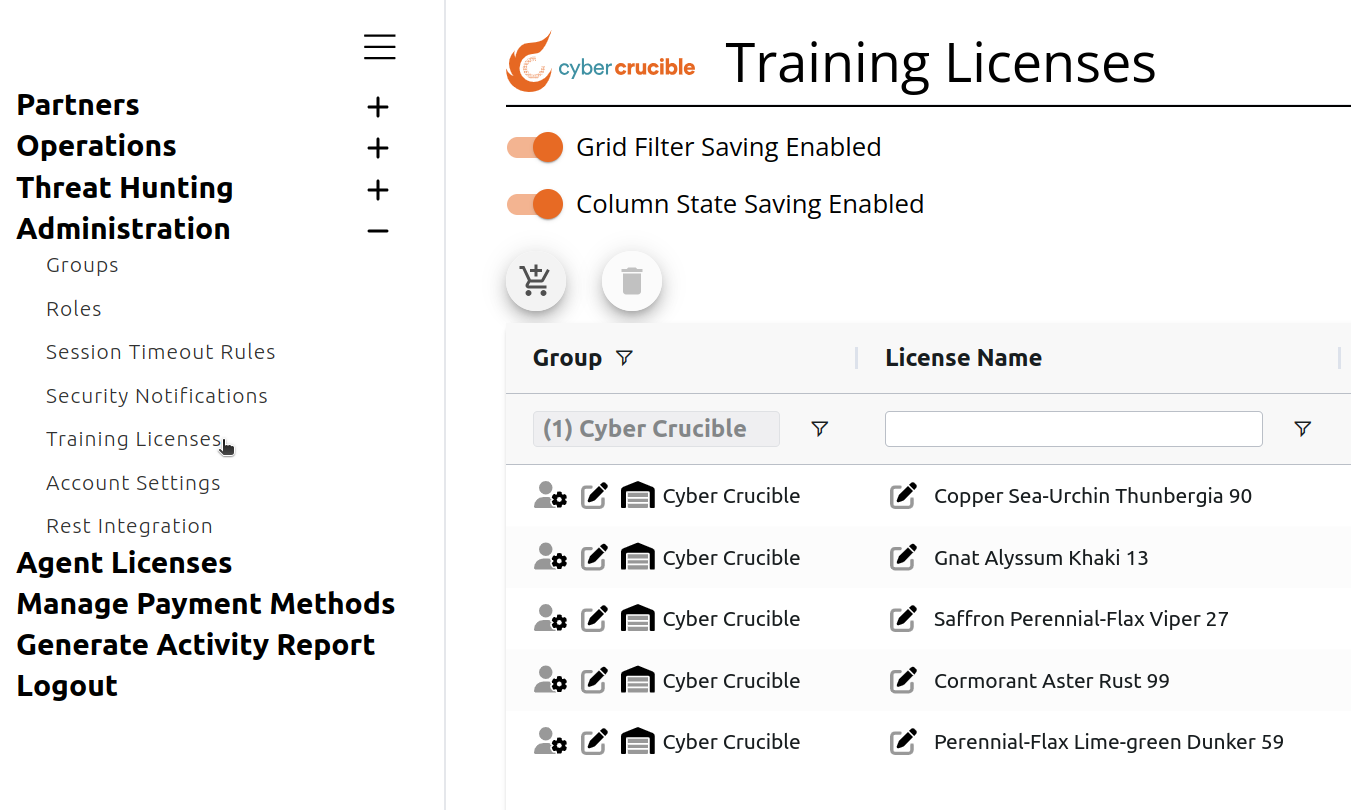This screenshot has width=1351, height=810.
Task: Open Security Notifications page
Action: click(x=157, y=396)
